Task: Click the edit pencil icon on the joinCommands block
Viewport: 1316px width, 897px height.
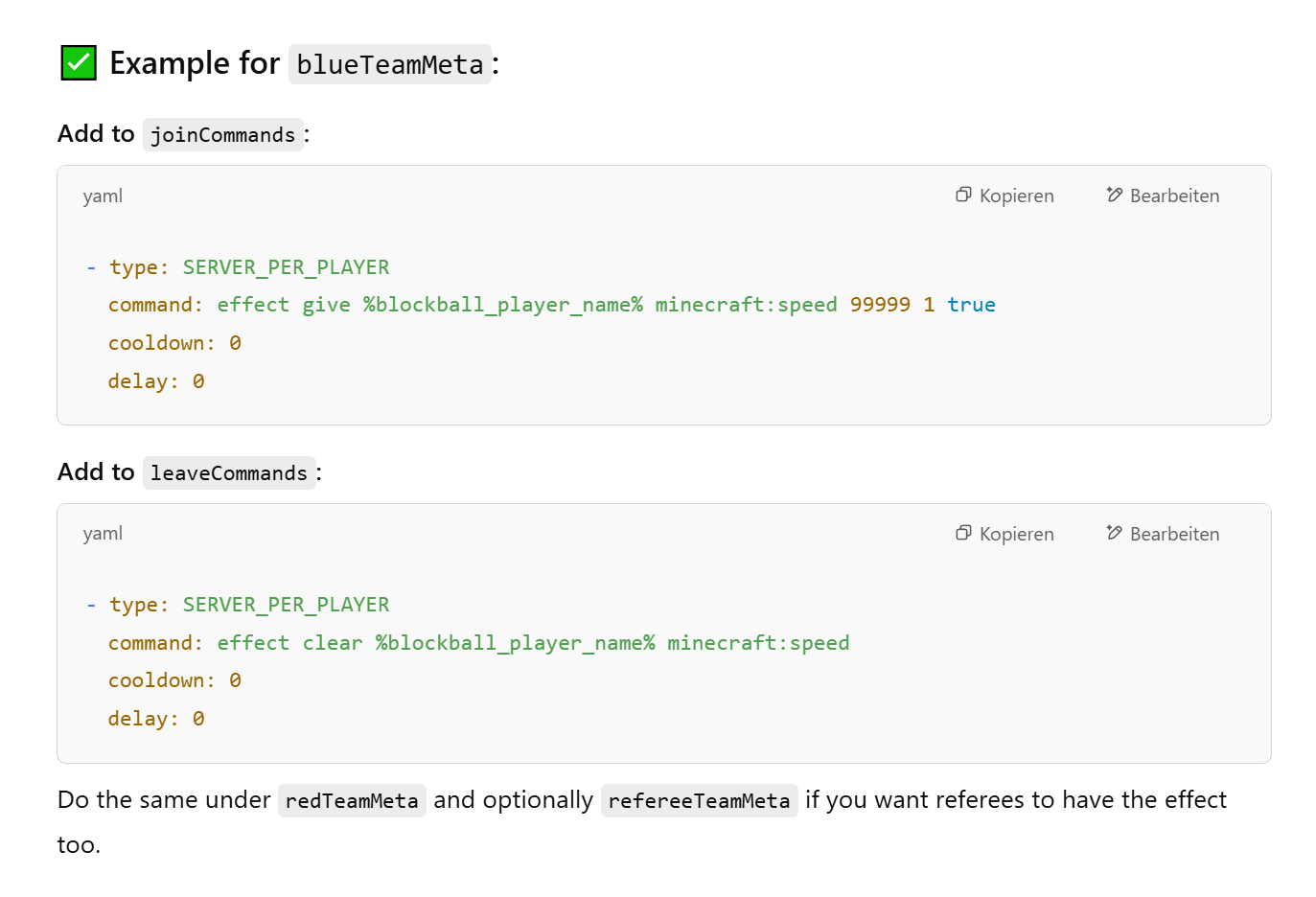Action: (1113, 195)
